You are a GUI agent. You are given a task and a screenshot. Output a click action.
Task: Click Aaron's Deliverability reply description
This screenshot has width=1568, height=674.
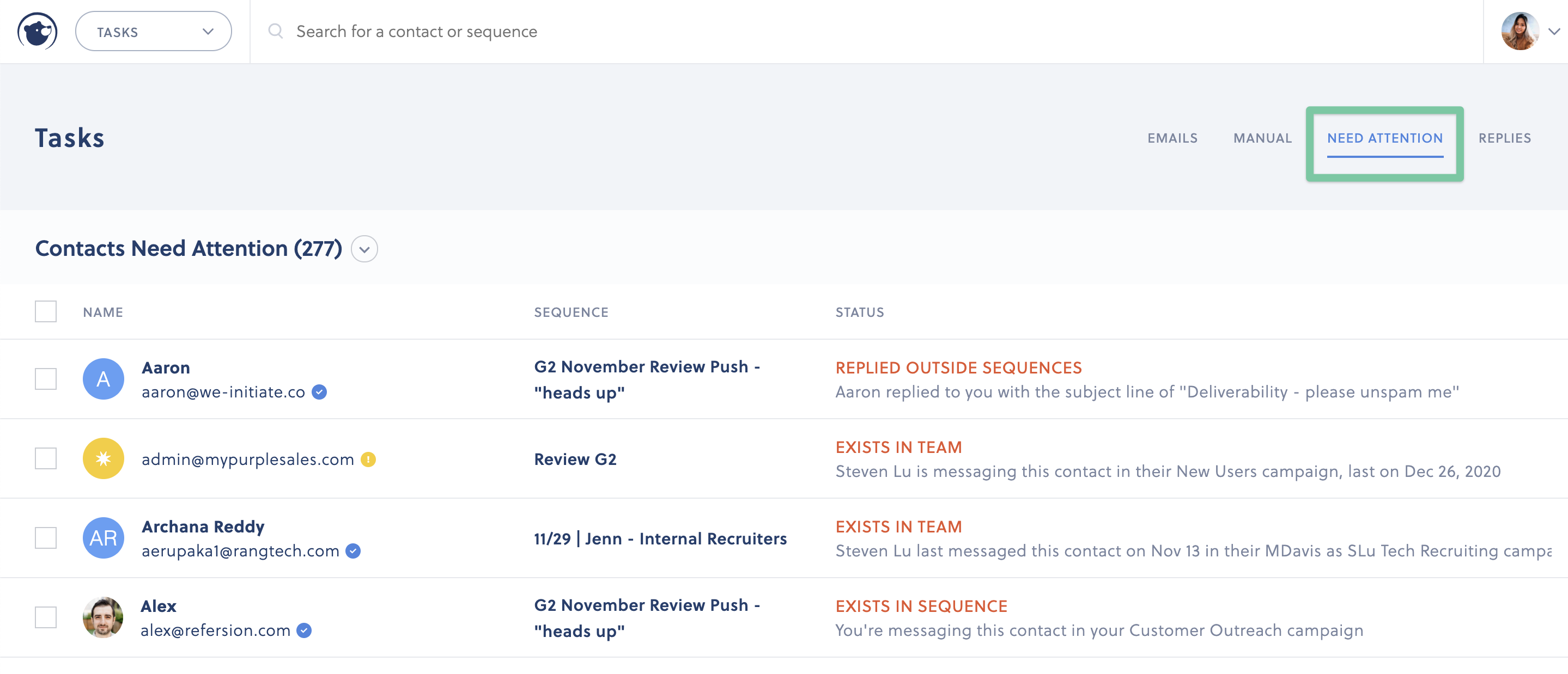coord(1147,393)
